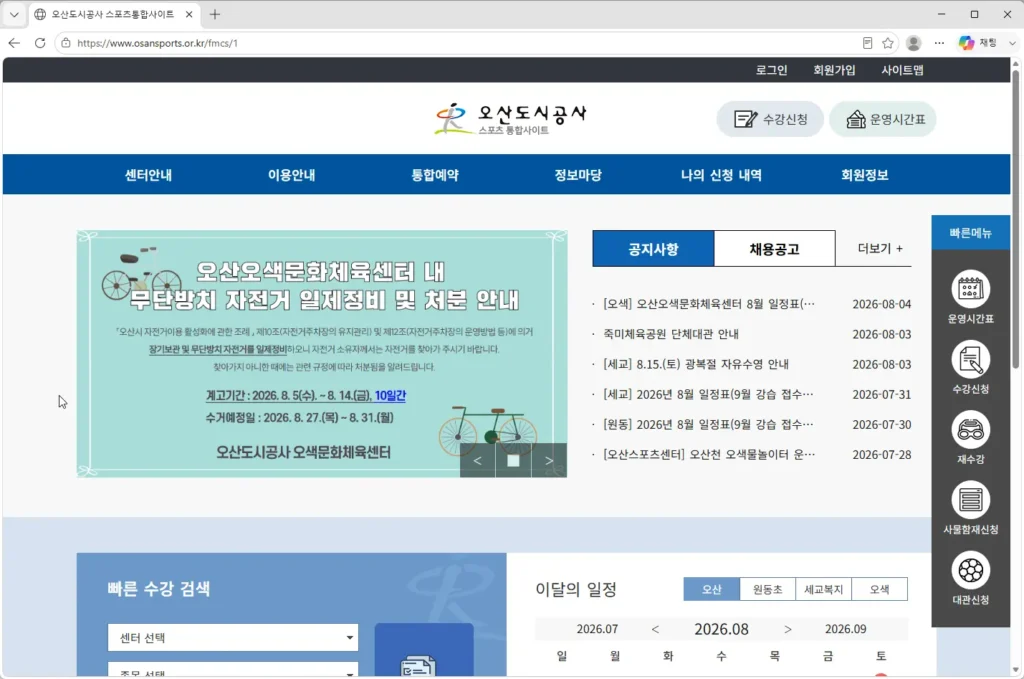Open the 이용안내 menu
Viewport: 1024px width, 679px height.
tap(291, 175)
